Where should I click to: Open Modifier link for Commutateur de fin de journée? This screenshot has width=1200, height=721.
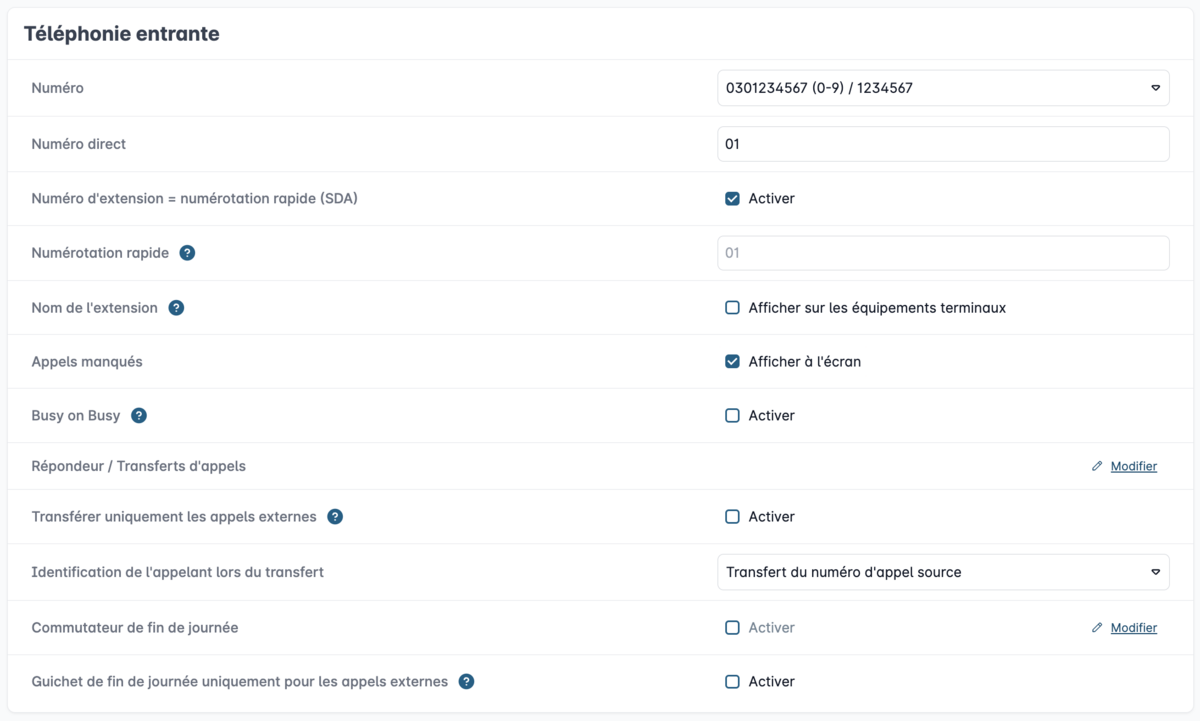1134,628
